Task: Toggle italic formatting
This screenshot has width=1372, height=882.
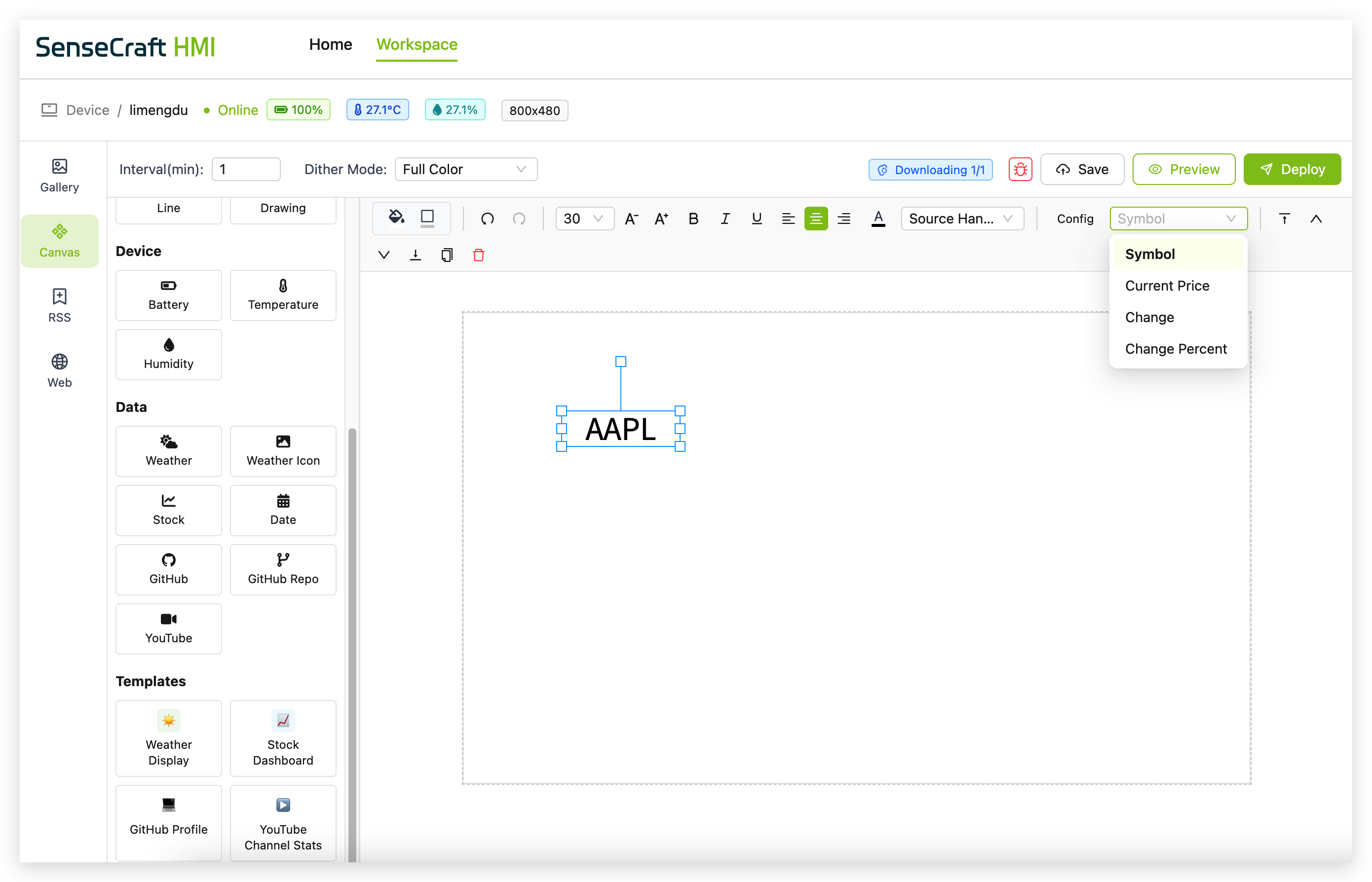Action: click(x=724, y=218)
